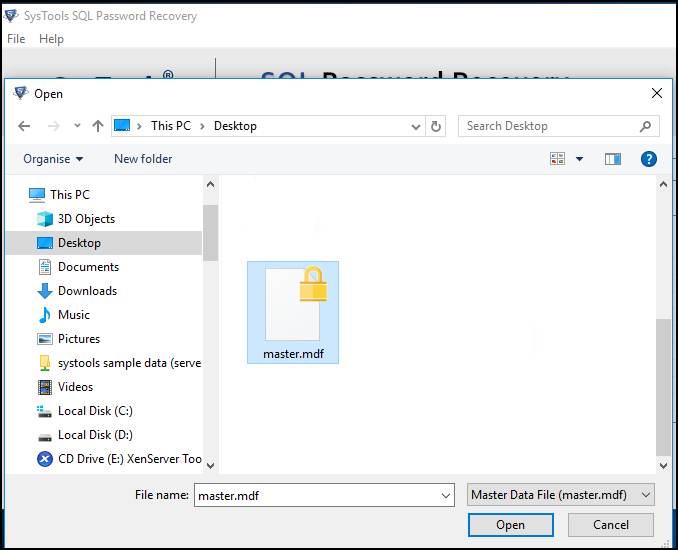Refresh the Desktop folder view
The image size is (678, 550).
pos(435,126)
